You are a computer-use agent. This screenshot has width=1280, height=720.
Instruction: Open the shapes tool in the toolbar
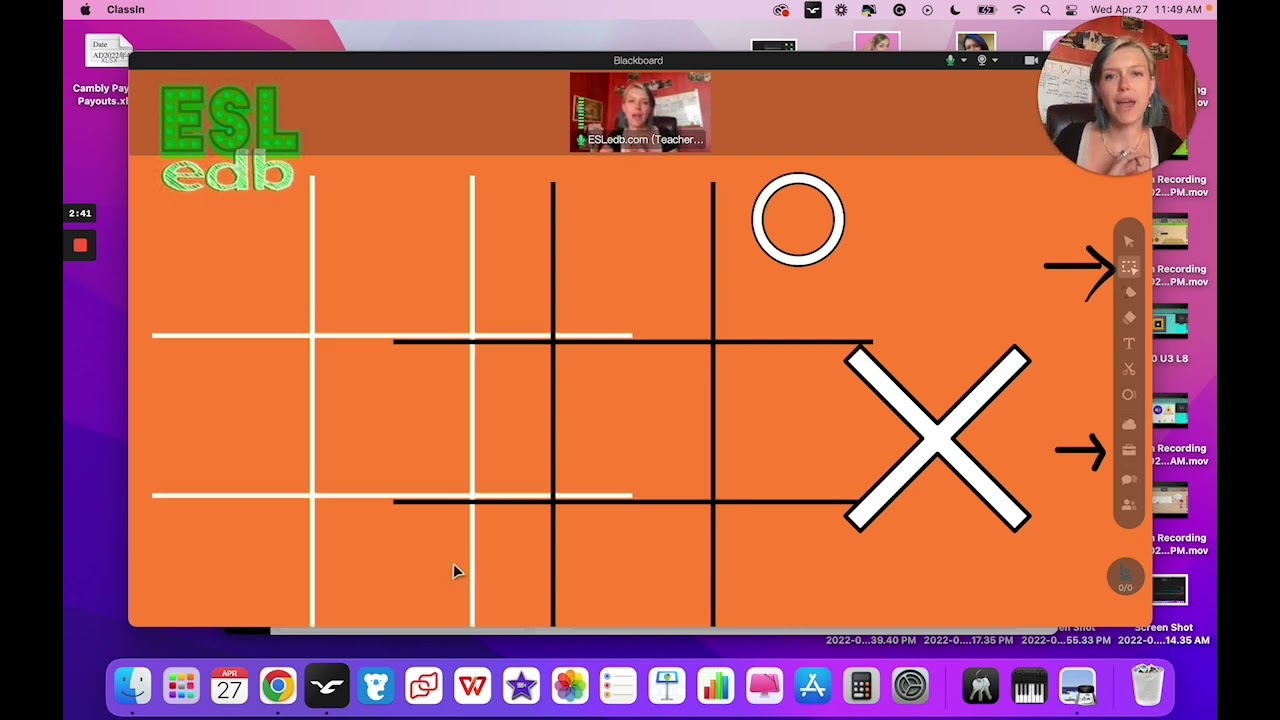(1129, 396)
